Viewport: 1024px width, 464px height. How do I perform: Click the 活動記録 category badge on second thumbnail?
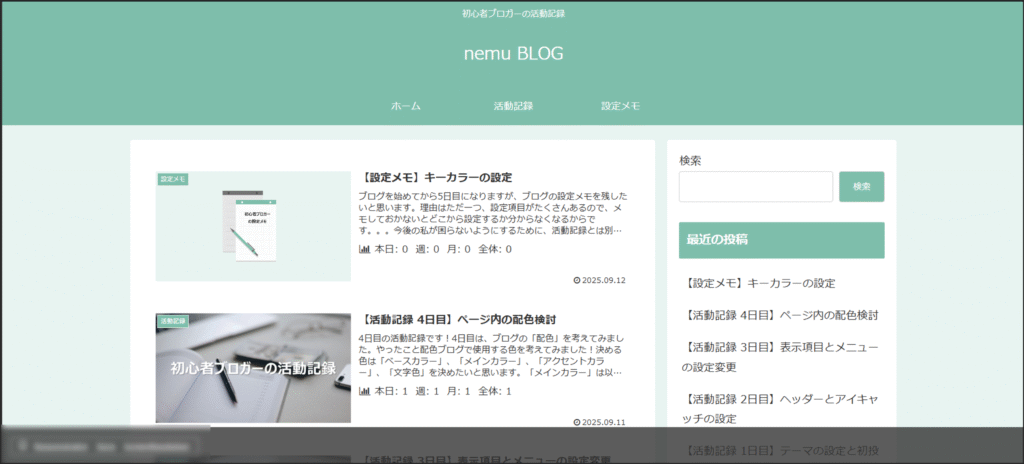(173, 321)
